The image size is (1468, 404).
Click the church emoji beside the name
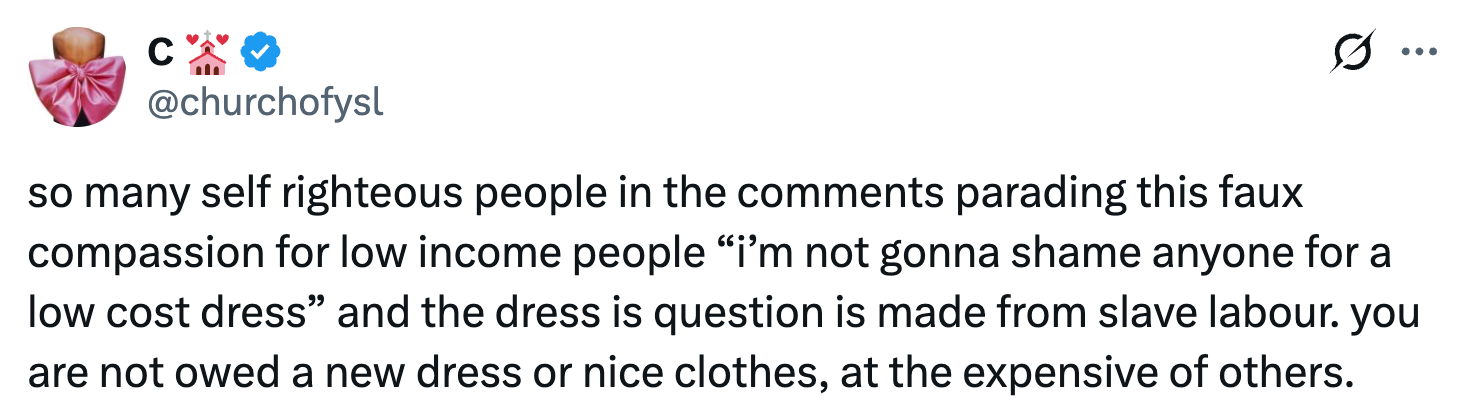click(x=206, y=53)
